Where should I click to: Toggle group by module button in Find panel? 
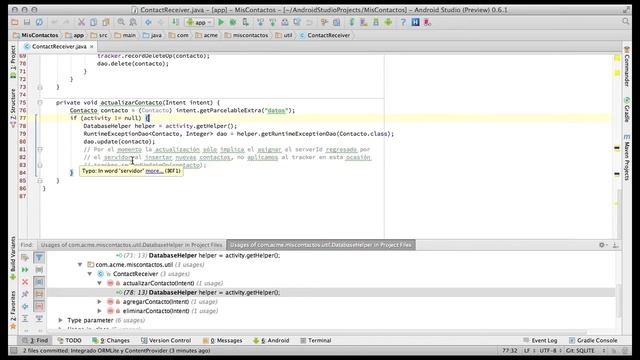(x=39, y=282)
